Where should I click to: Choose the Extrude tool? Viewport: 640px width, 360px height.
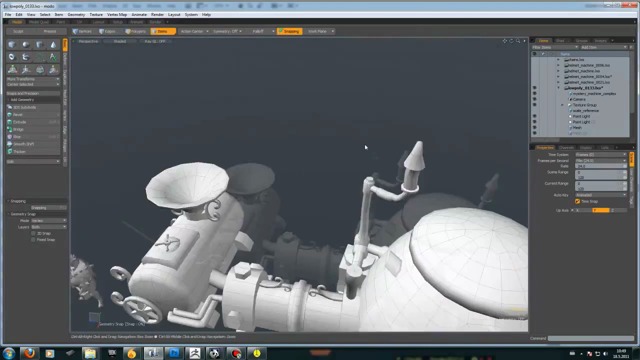pos(33,122)
